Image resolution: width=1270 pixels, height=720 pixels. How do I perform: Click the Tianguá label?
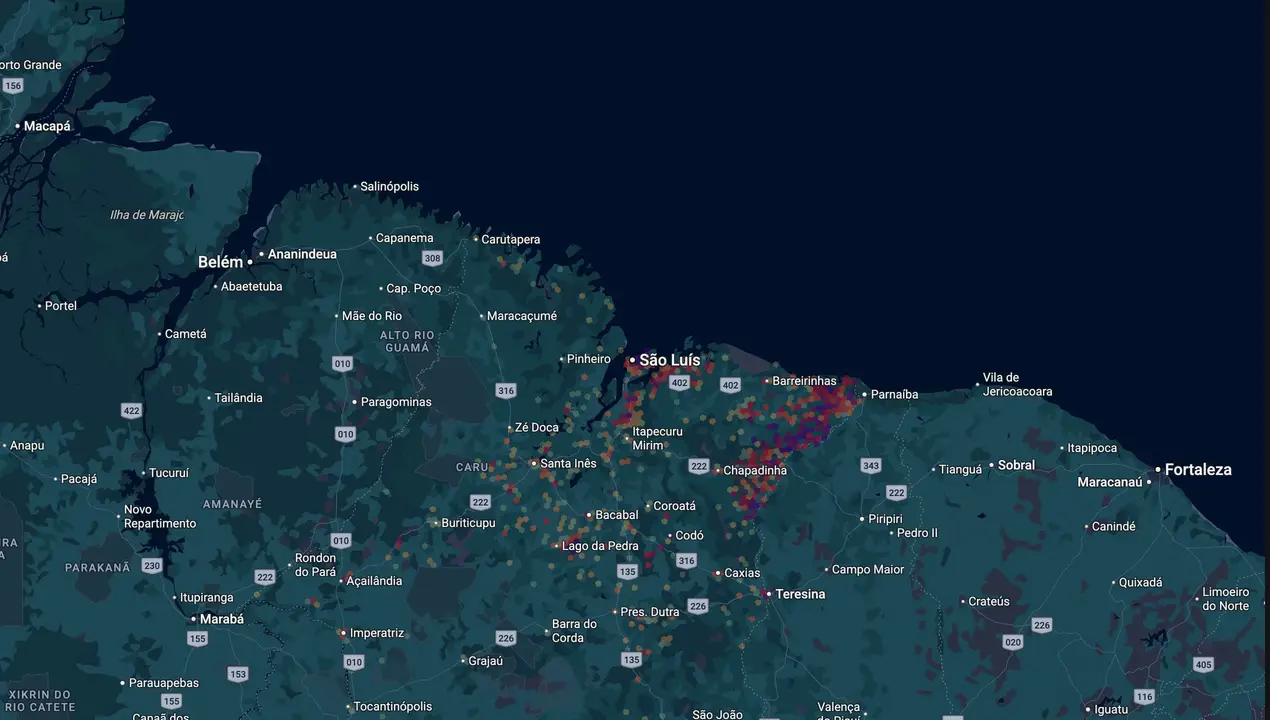pos(961,469)
